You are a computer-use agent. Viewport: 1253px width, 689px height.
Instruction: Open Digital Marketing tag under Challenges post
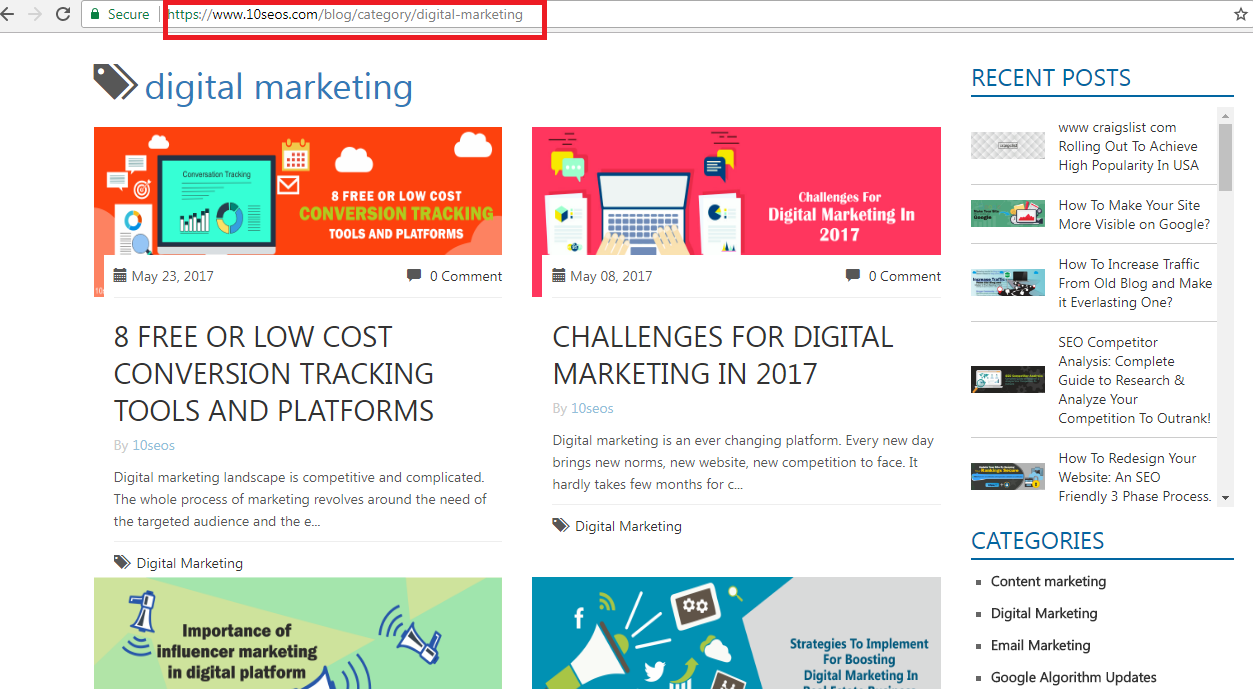click(628, 526)
